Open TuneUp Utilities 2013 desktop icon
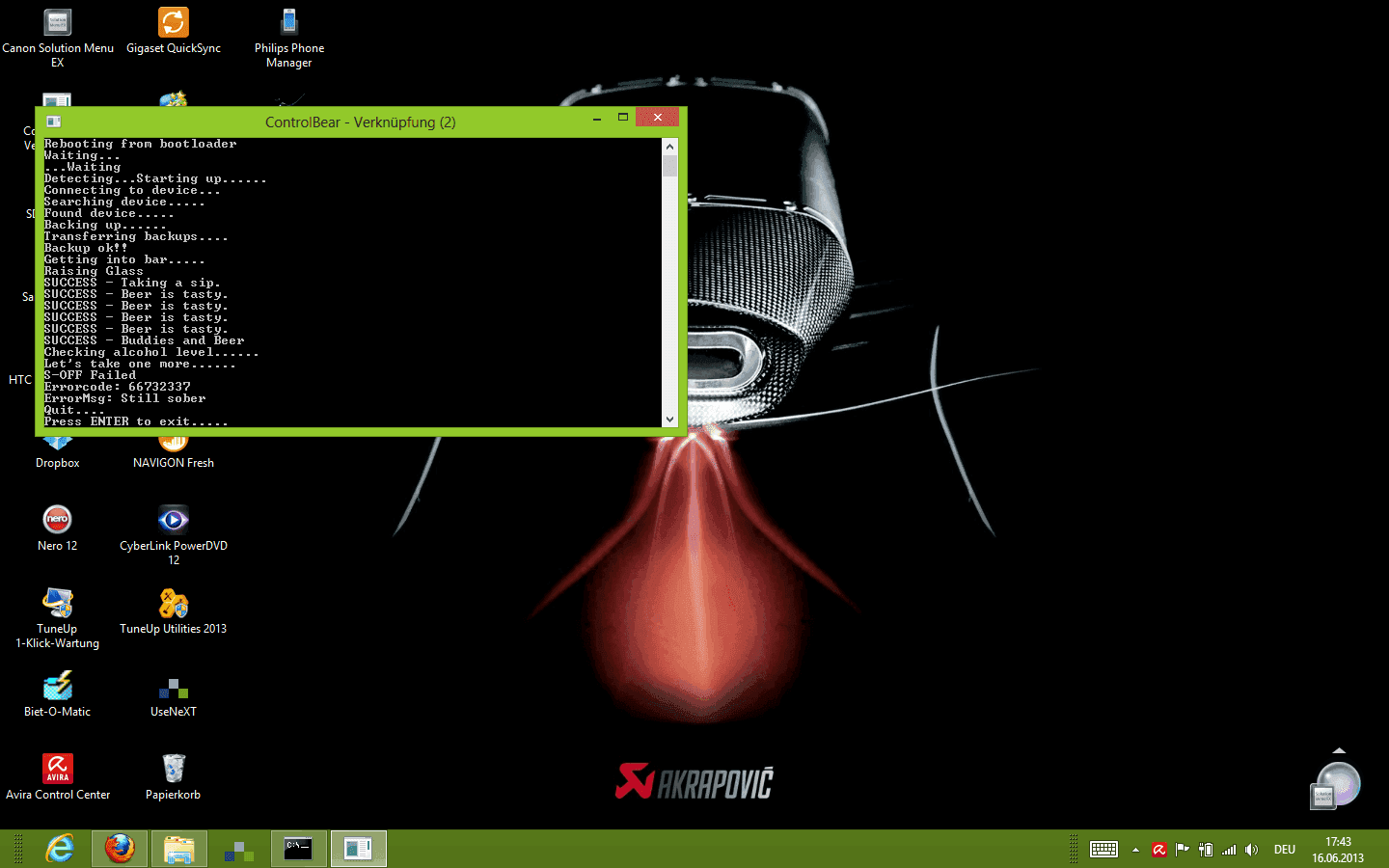 [174, 610]
